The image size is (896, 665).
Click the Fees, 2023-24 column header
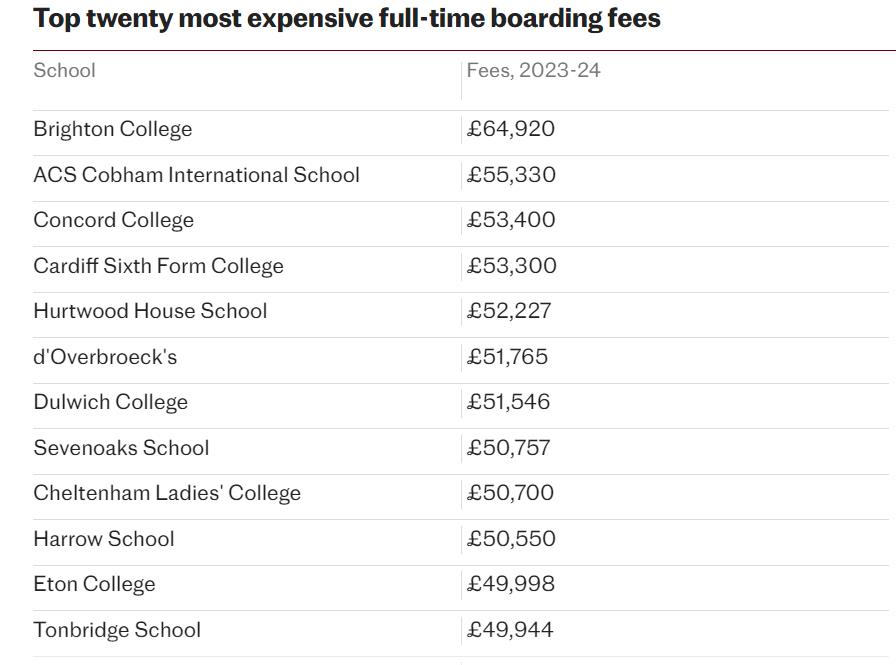pyautogui.click(x=533, y=70)
